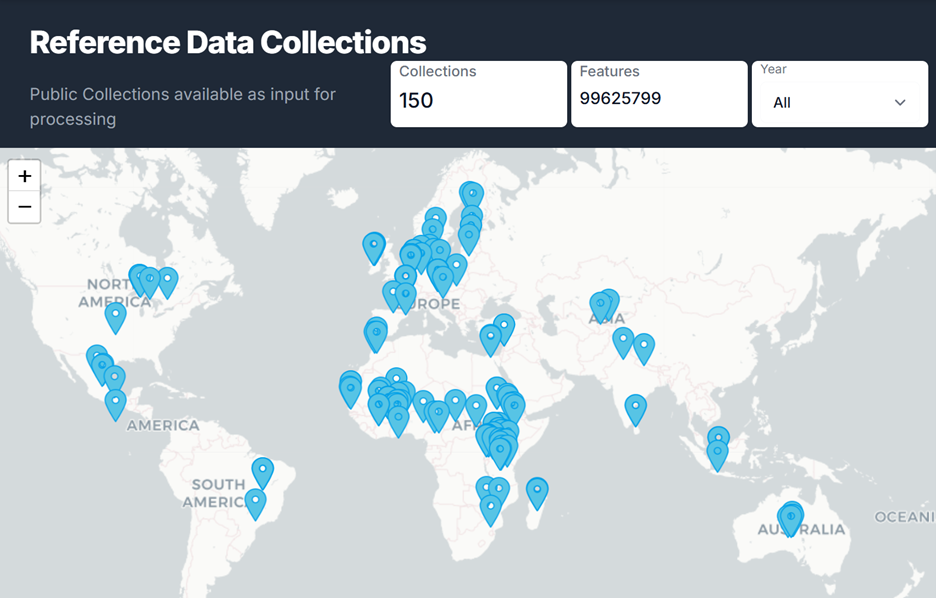
Task: Select the marker in Central America
Action: [116, 403]
